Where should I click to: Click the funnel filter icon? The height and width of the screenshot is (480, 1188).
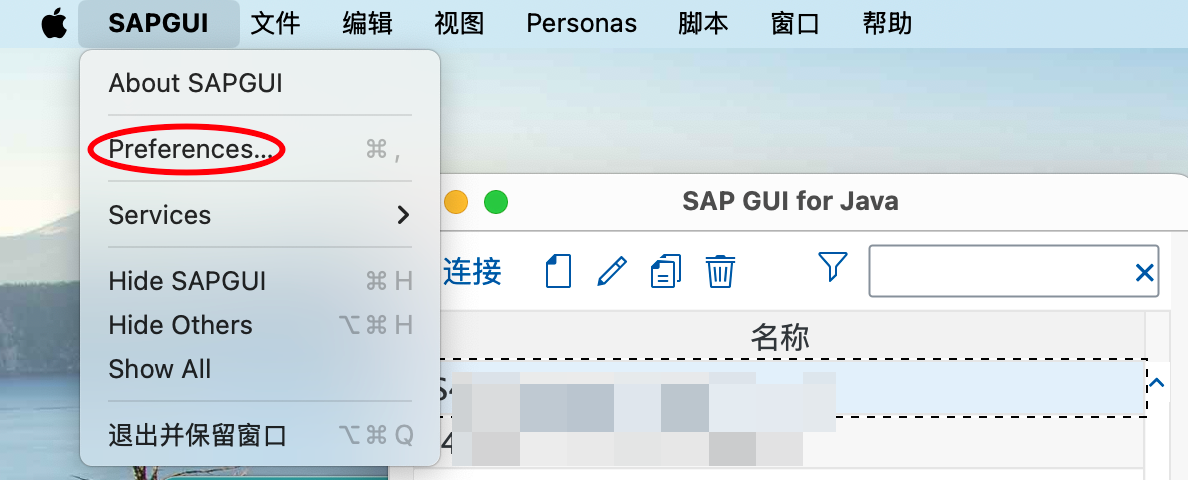pyautogui.click(x=833, y=267)
